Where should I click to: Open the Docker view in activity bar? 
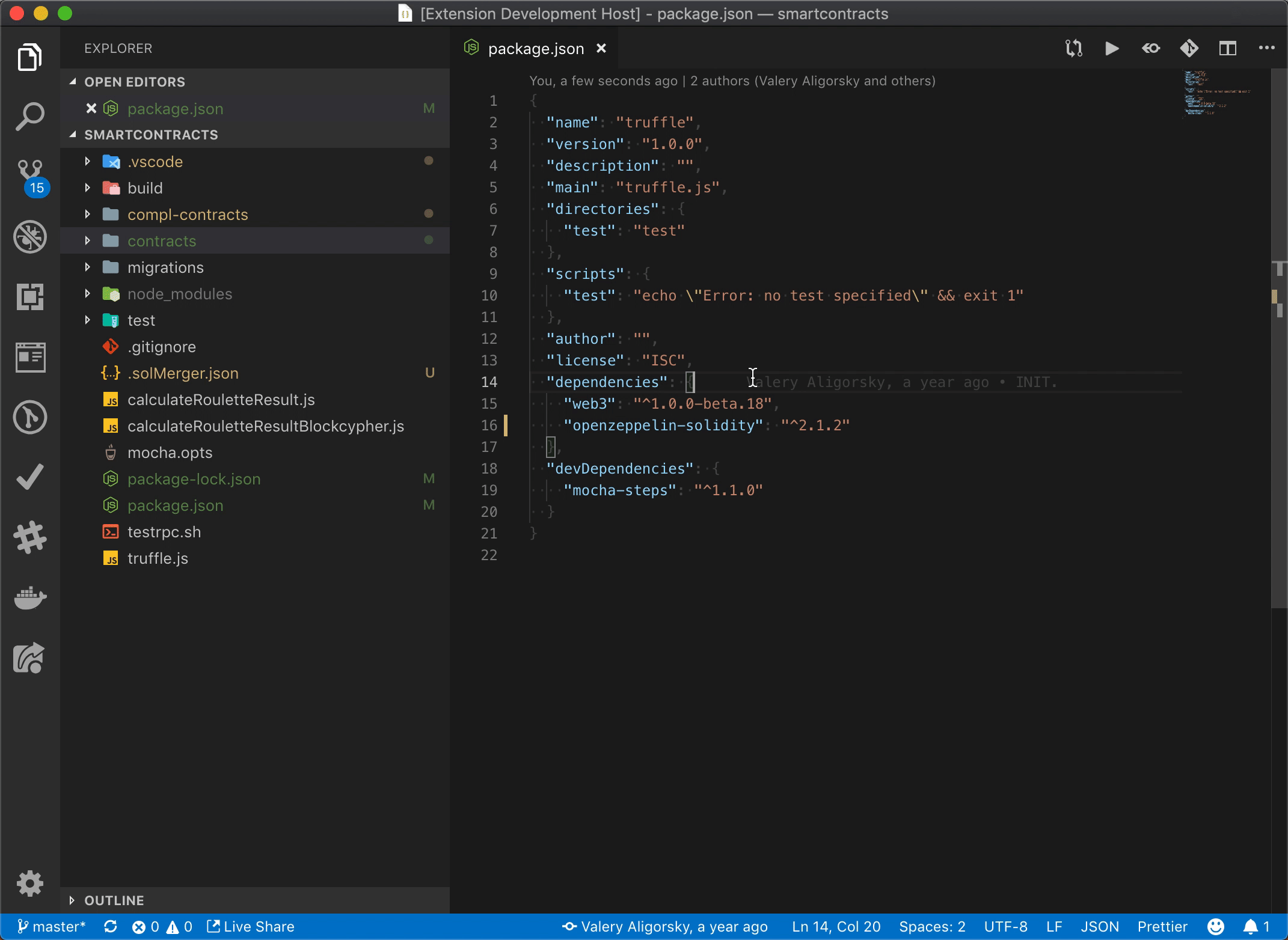pos(29,597)
